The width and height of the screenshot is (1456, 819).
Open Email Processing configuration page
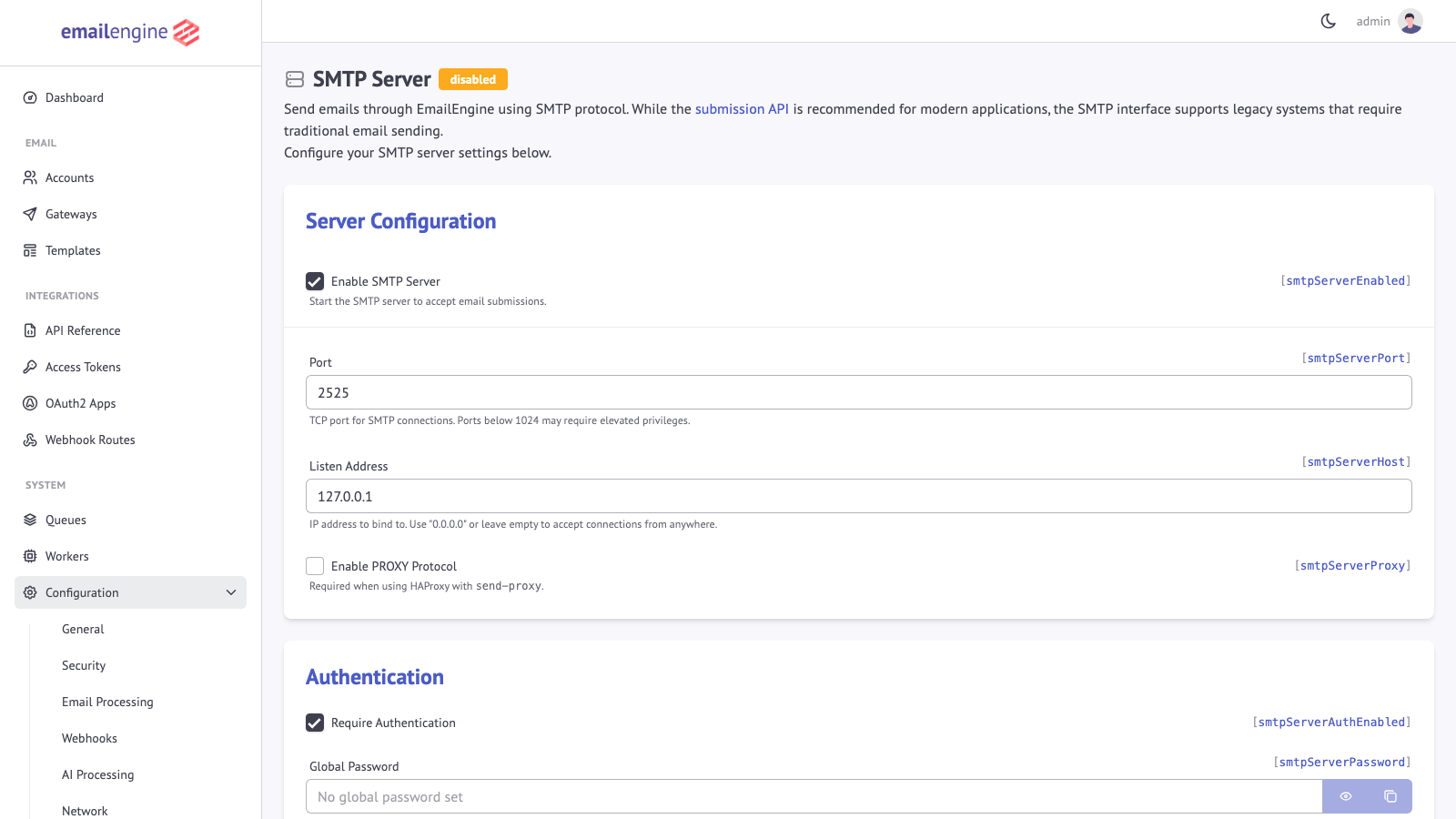tap(107, 702)
